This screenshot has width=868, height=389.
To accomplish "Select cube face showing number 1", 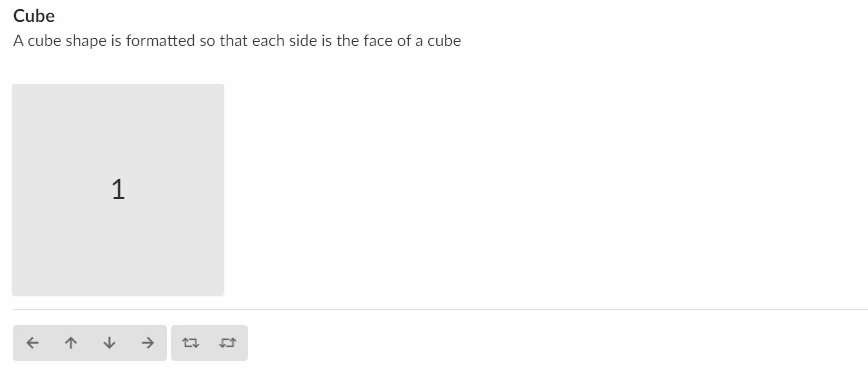I will (118, 190).
